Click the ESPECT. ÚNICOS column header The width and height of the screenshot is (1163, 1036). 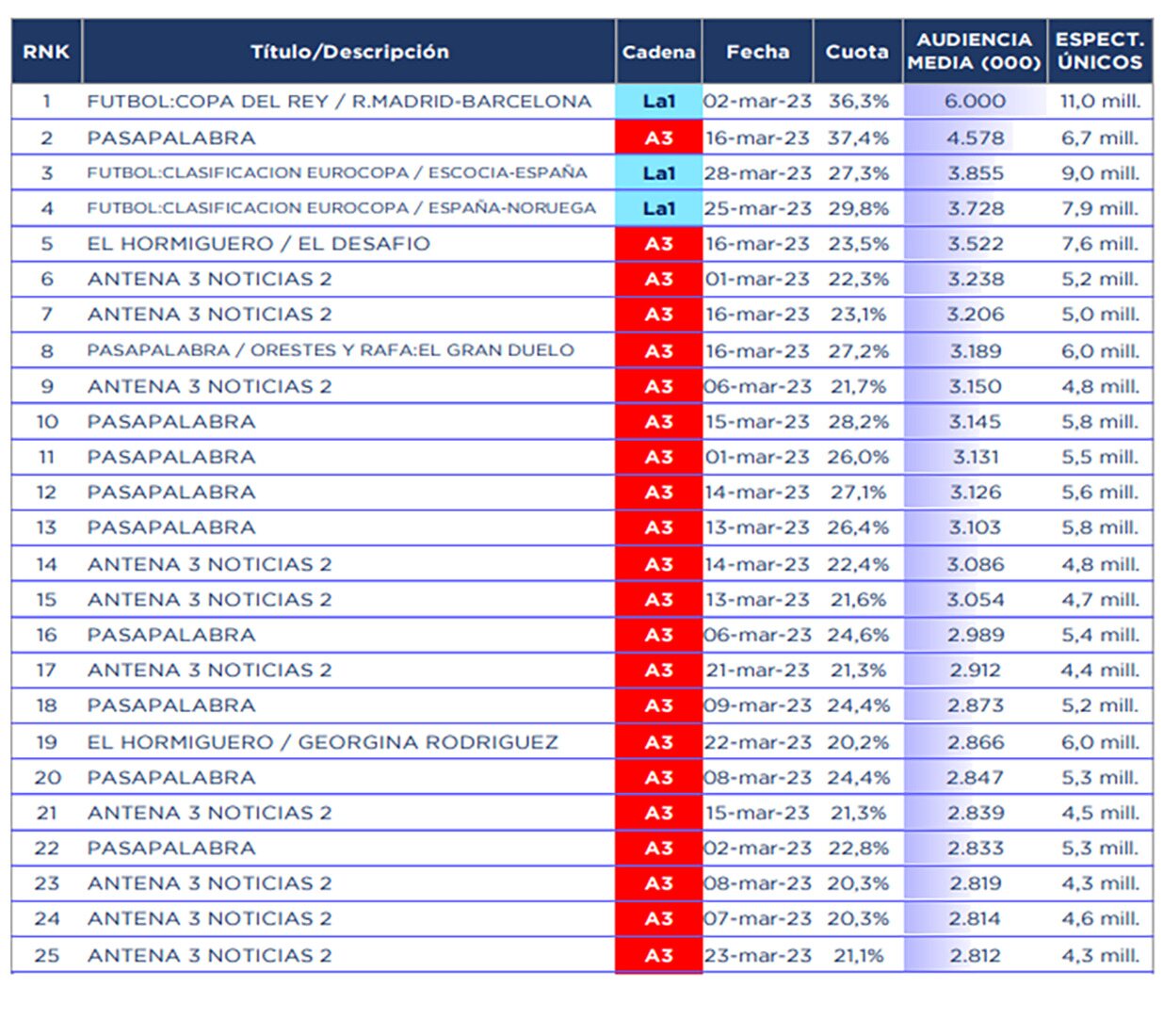point(1099,52)
